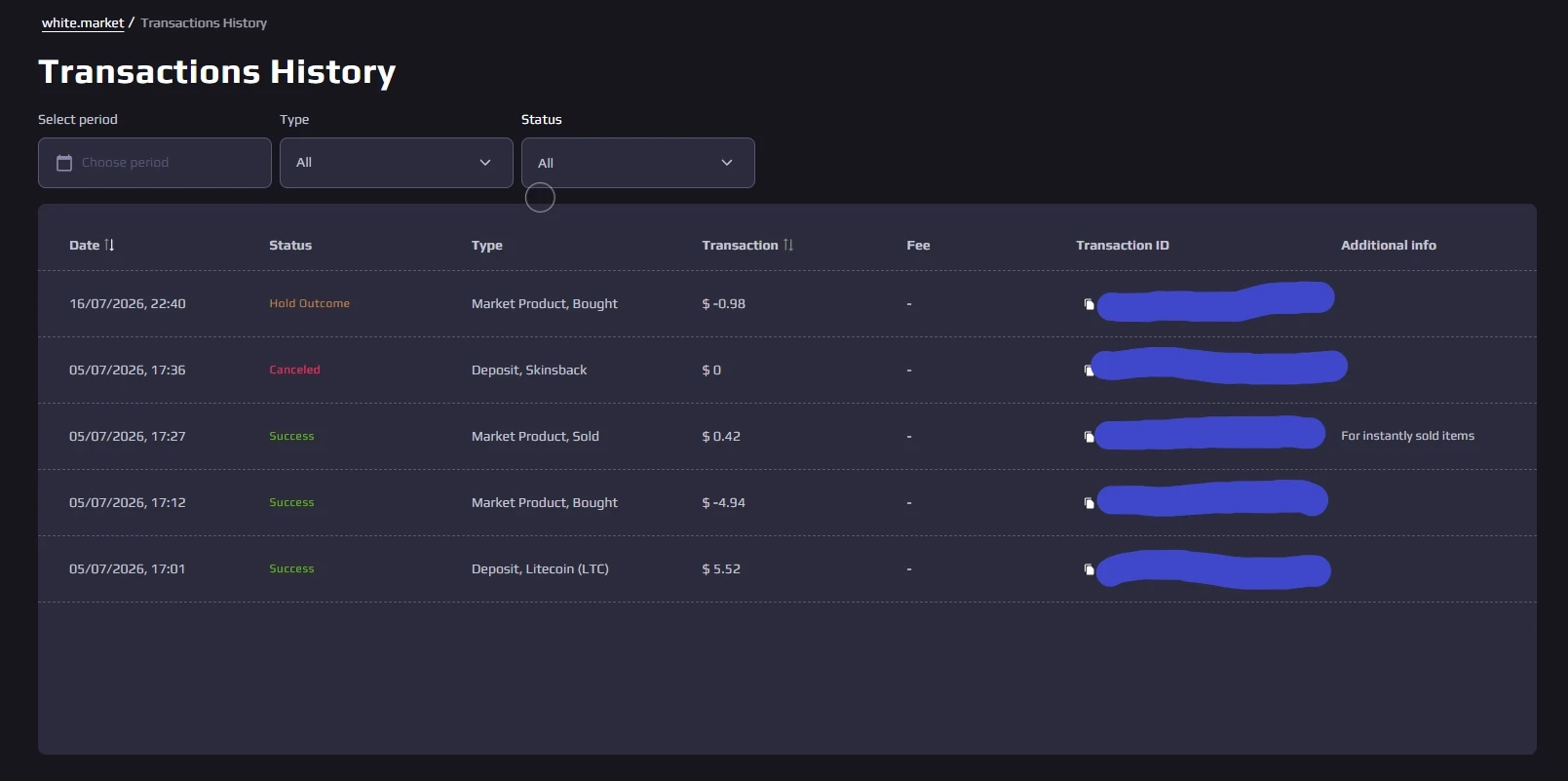The height and width of the screenshot is (781, 1568).
Task: Click amount $ 0
Action: 711,370
